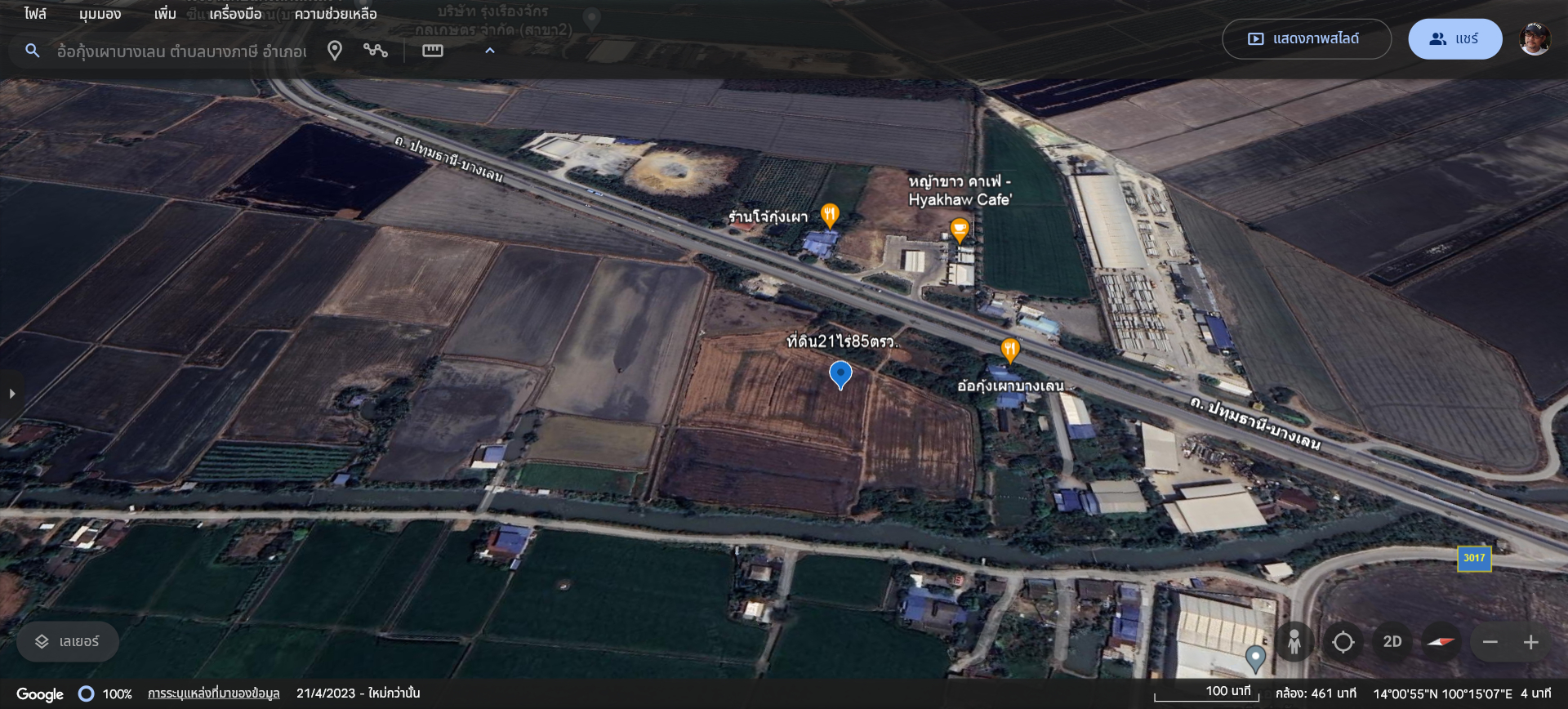Click the search magnifier icon
The image size is (1568, 709).
[33, 51]
